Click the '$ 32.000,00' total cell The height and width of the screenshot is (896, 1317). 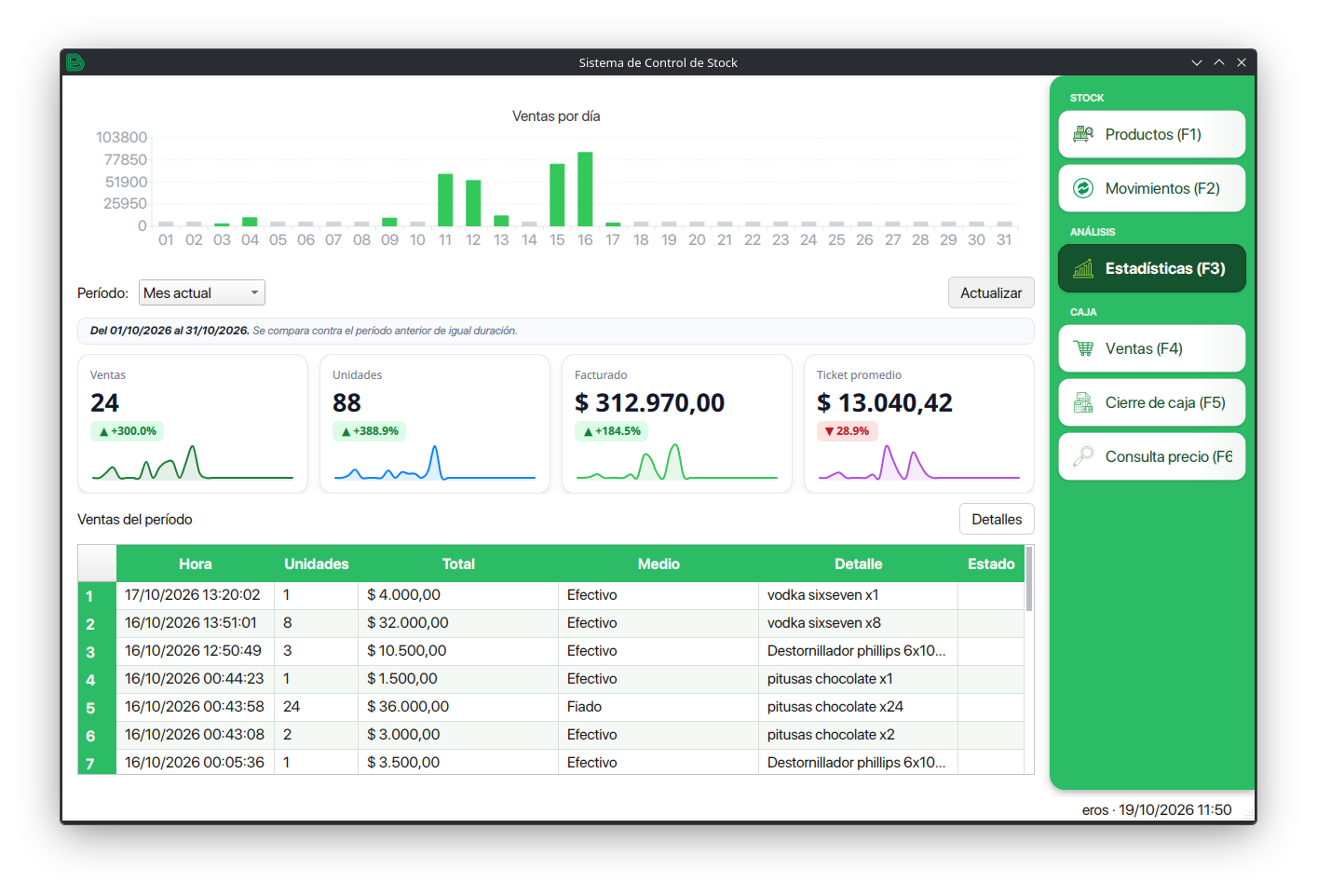pos(458,623)
